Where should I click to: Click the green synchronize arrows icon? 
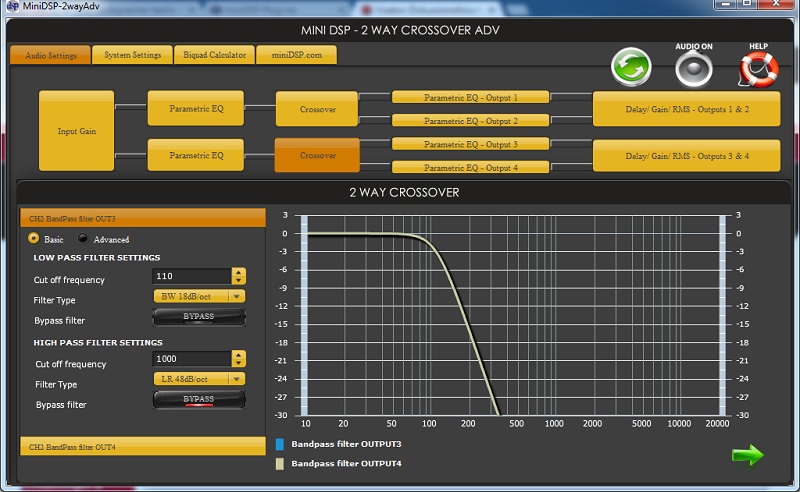point(631,69)
